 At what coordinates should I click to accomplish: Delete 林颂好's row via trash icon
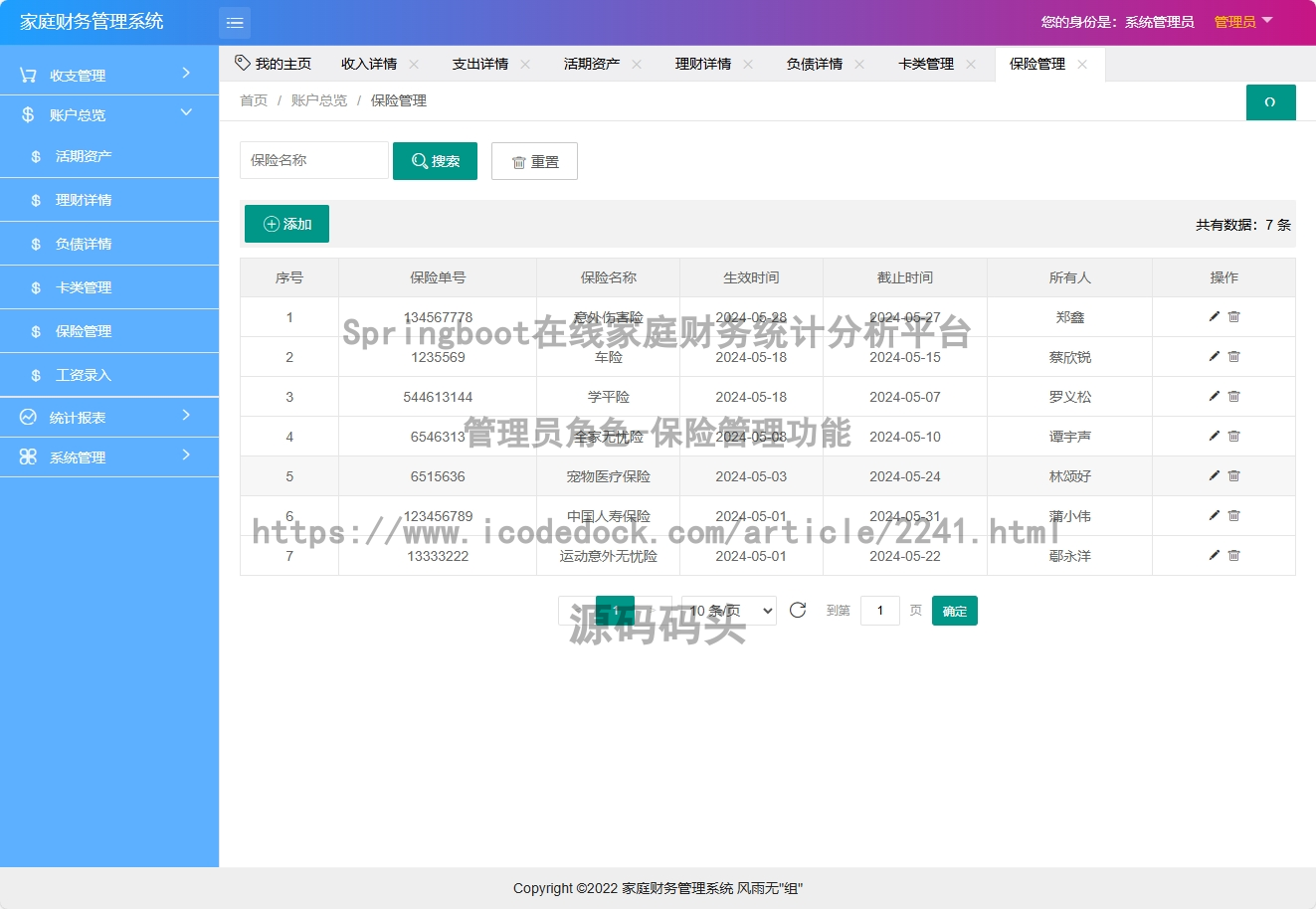pos(1234,475)
